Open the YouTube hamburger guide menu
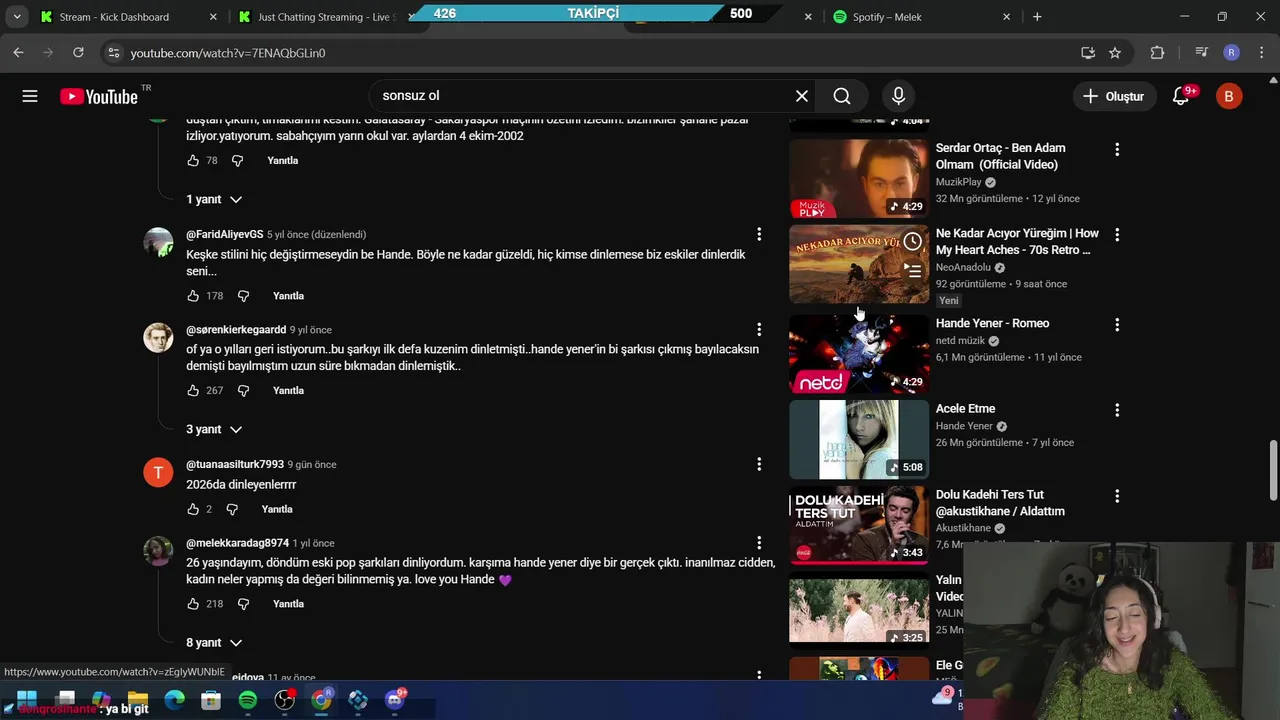 coord(30,96)
